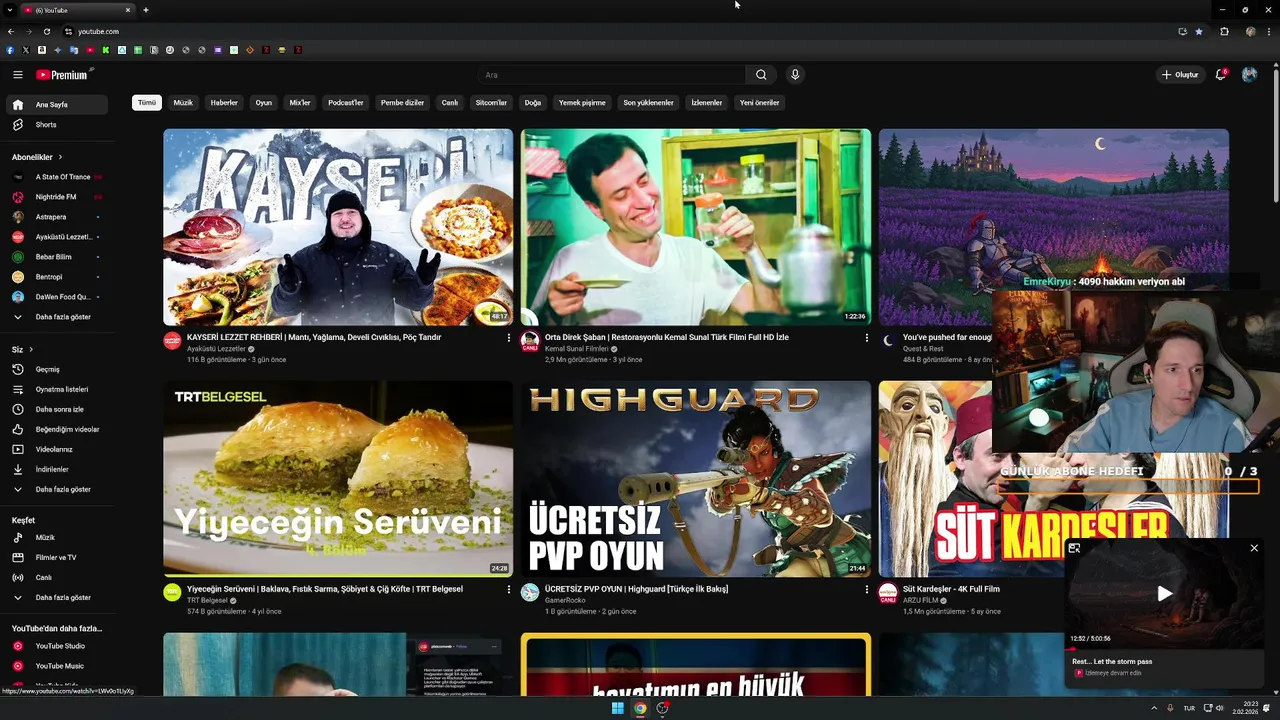Select the Müzik filter chip
Screen dimensions: 1280x720
pos(183,103)
